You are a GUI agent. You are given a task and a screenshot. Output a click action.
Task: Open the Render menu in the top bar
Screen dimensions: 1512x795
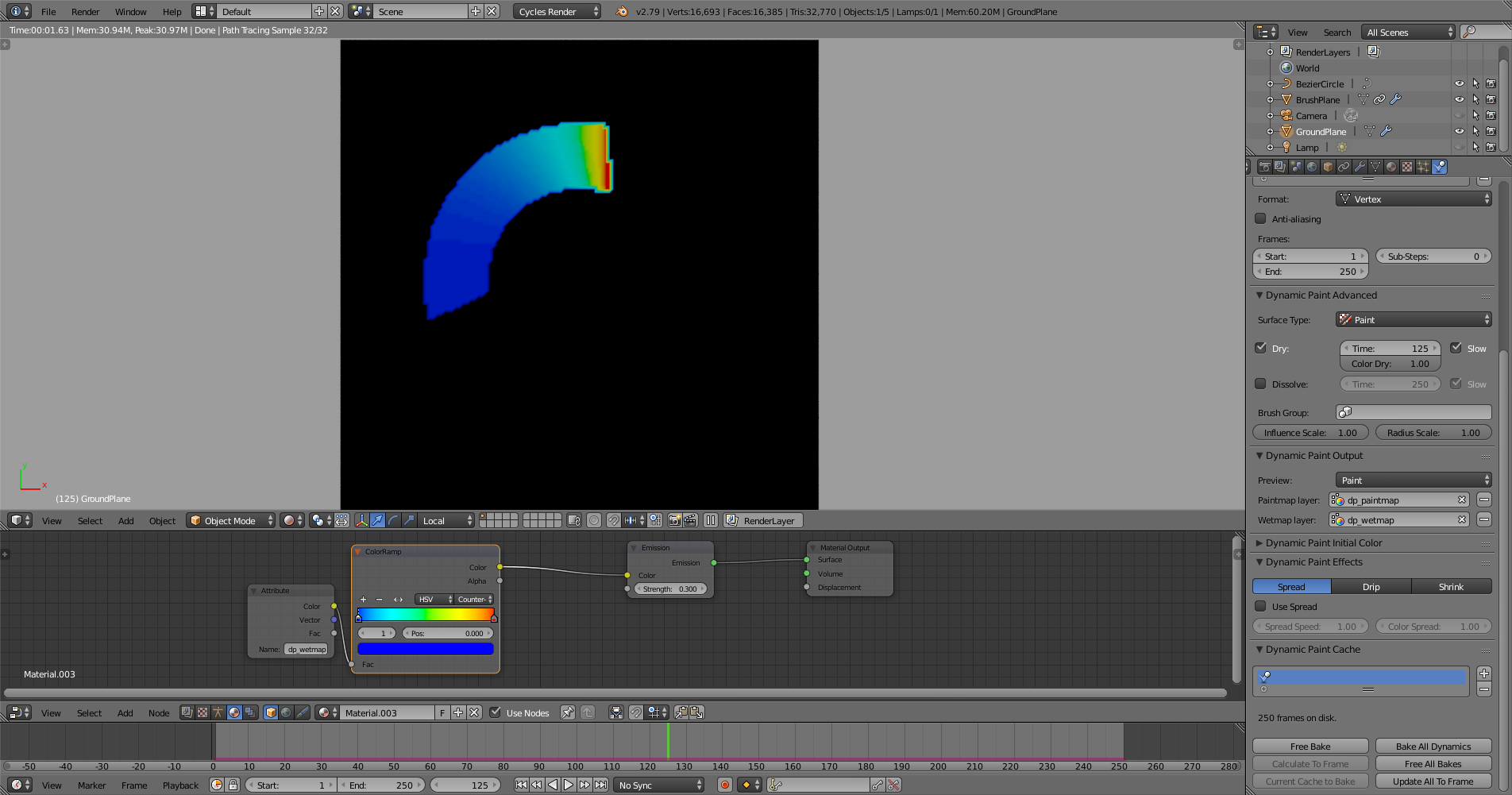click(85, 11)
